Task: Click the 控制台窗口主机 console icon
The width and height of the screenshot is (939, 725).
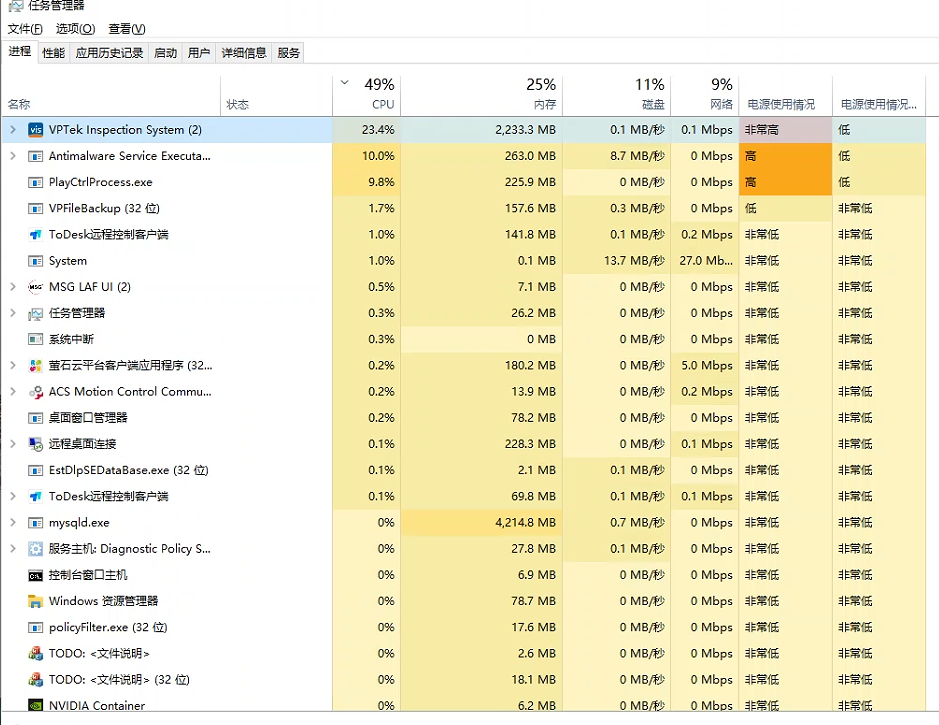Action: tap(35, 575)
